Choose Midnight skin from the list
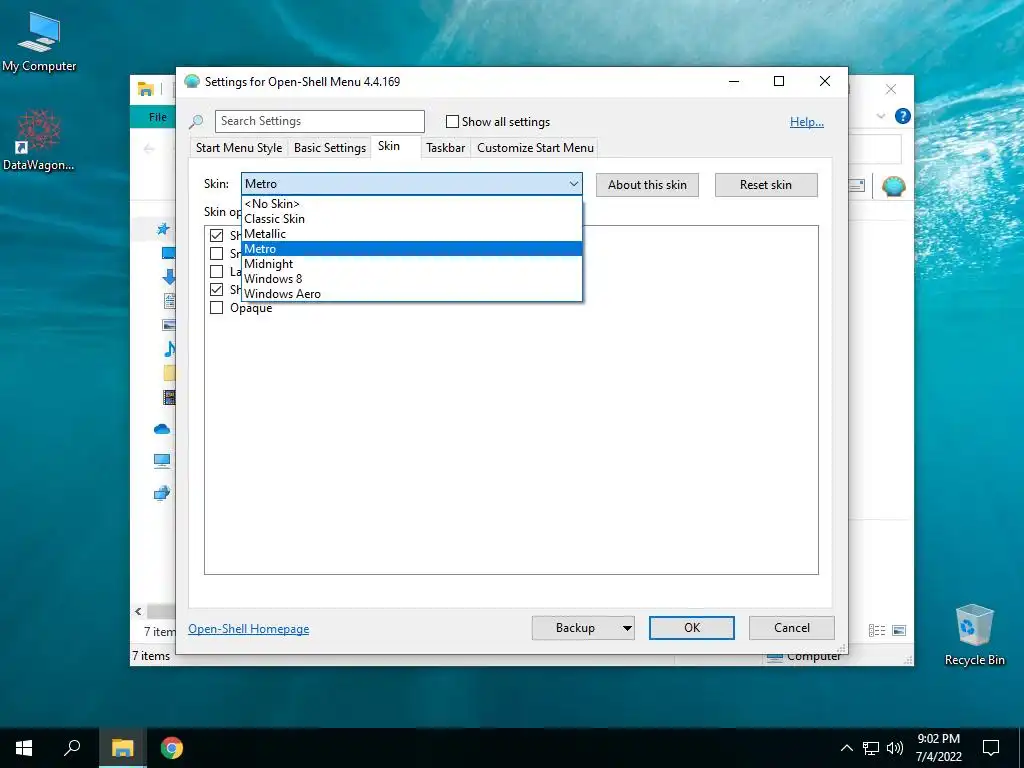 coord(411,264)
